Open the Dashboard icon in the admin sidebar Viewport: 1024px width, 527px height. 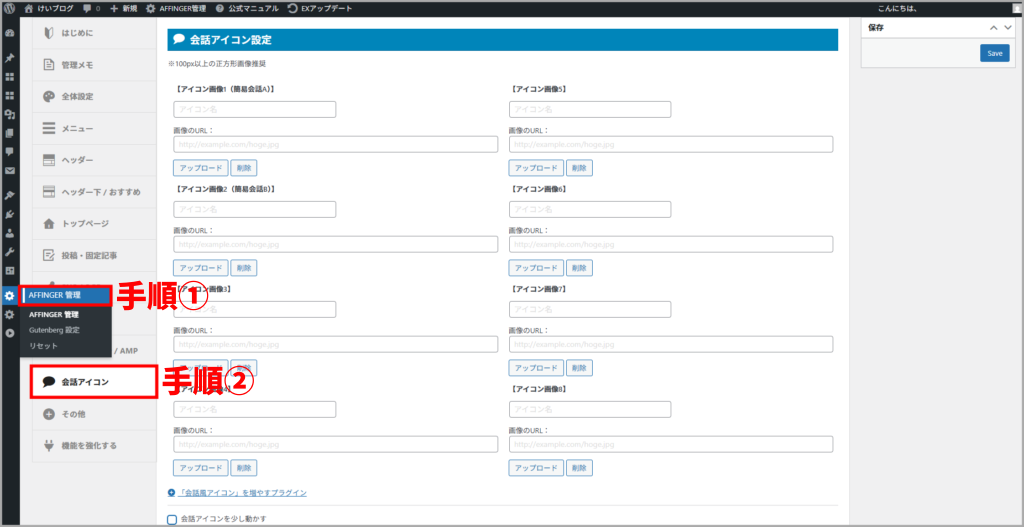(x=9, y=33)
